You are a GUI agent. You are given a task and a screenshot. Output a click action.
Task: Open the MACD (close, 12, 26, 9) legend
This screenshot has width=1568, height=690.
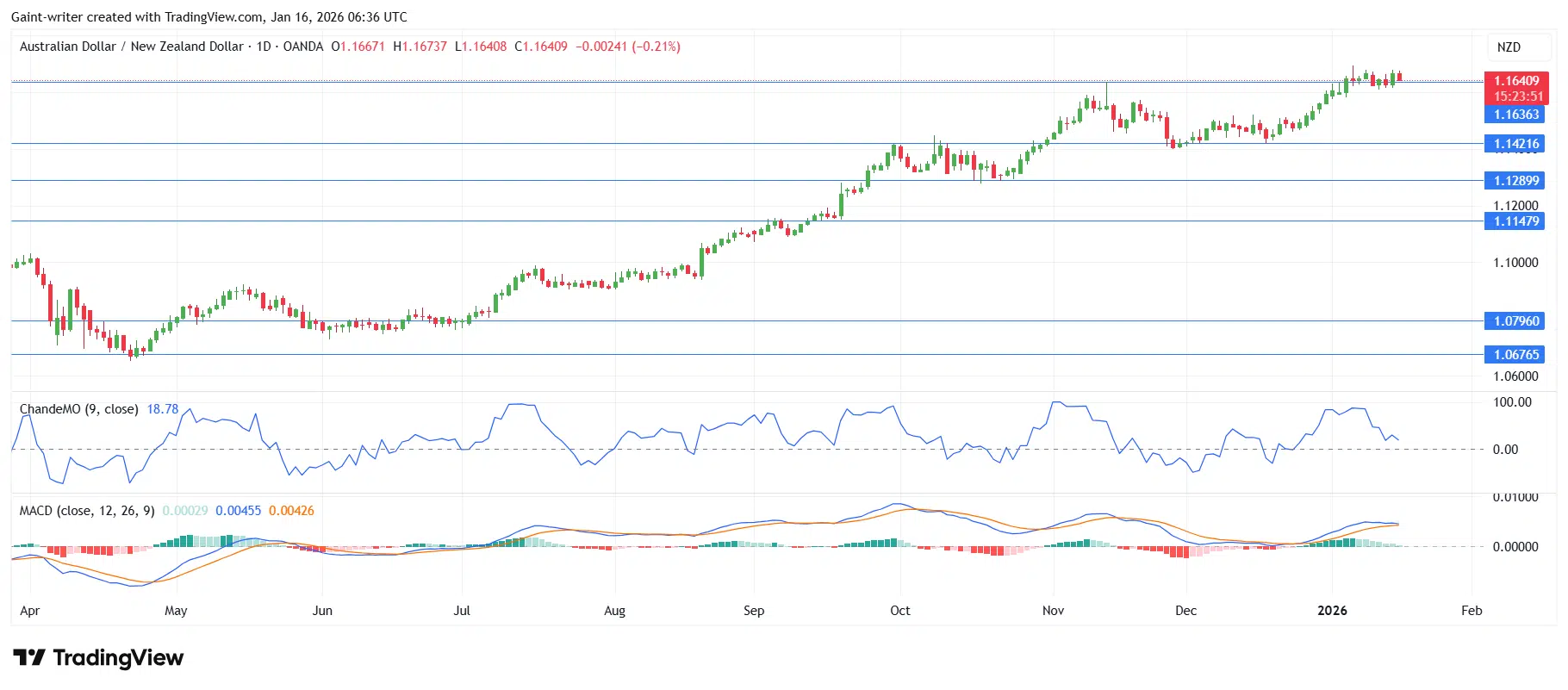point(87,511)
